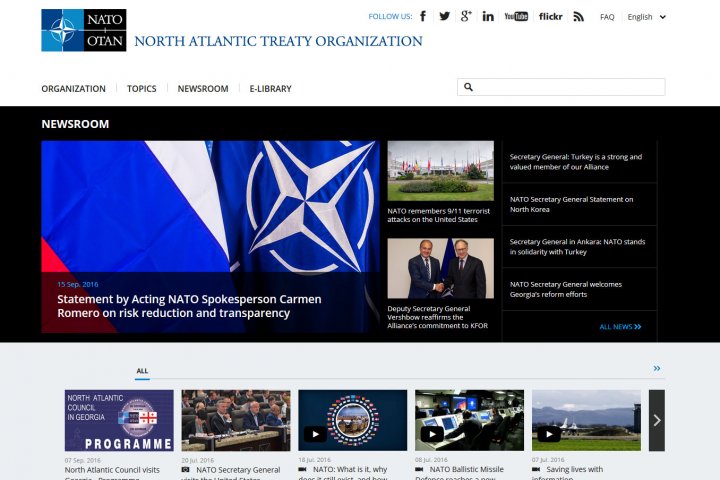
Task: Open NATO's LinkedIn icon
Action: (488, 17)
